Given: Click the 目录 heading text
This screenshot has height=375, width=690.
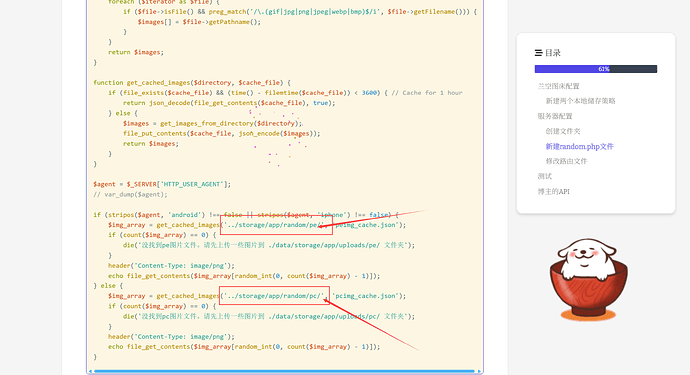Looking at the screenshot, I should [x=553, y=53].
